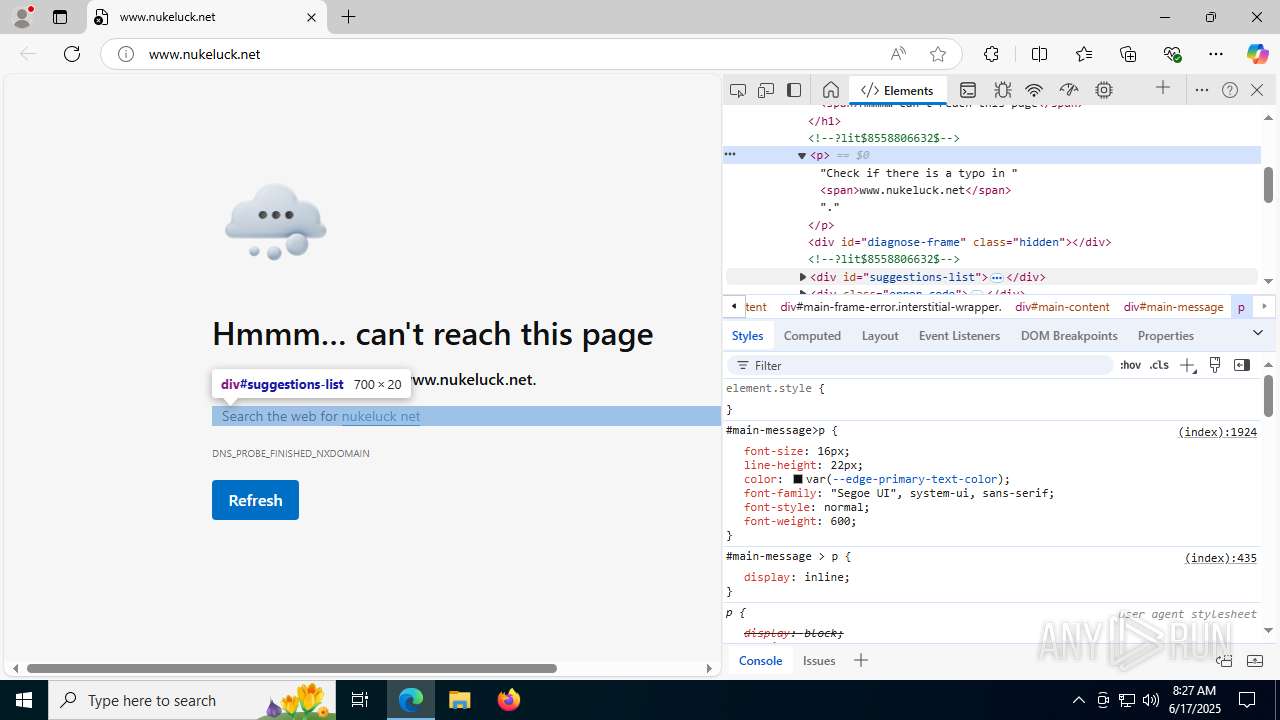
Task: Switch to the Computed tab
Action: [x=812, y=336]
